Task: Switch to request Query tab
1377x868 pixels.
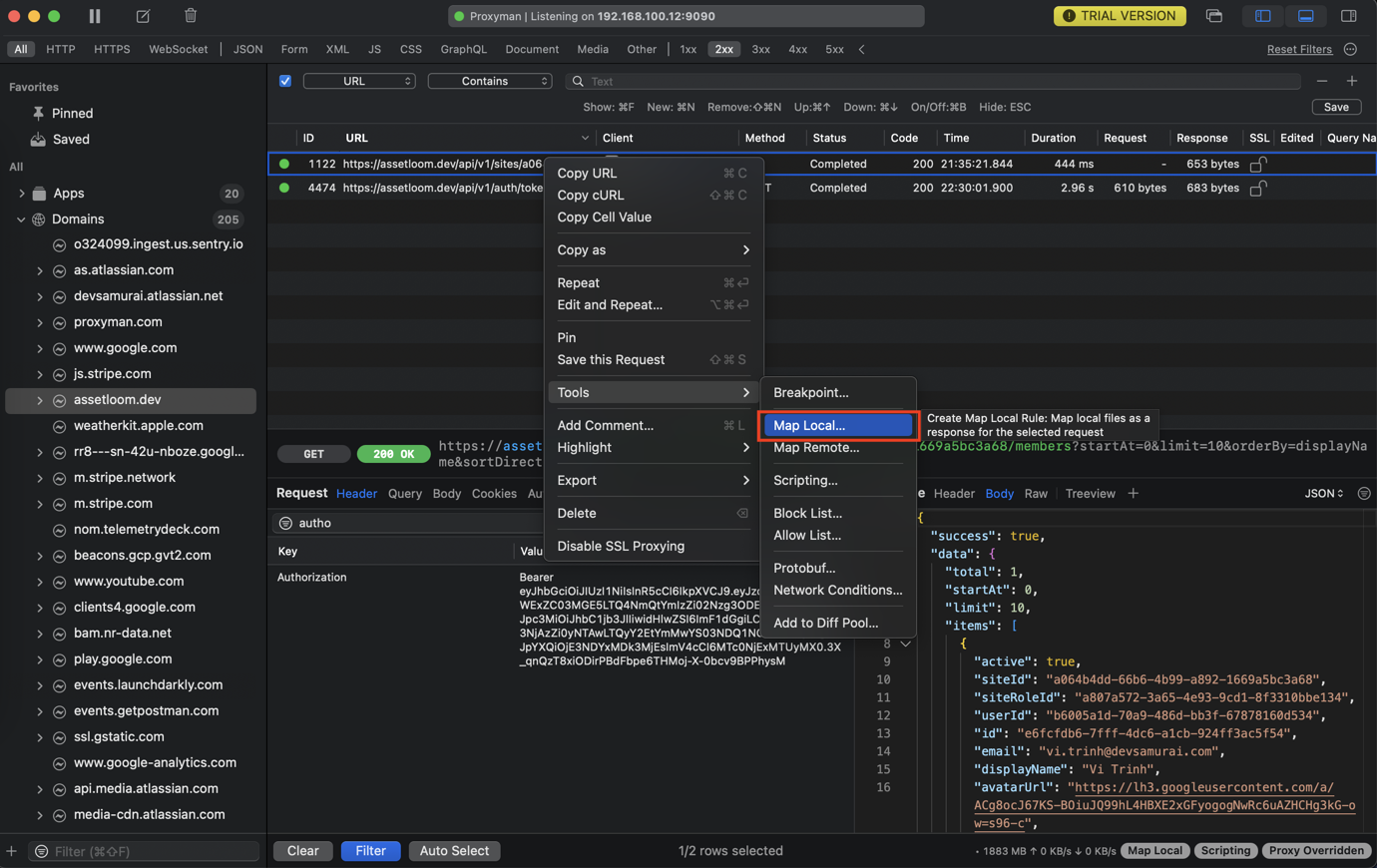Action: pos(405,493)
